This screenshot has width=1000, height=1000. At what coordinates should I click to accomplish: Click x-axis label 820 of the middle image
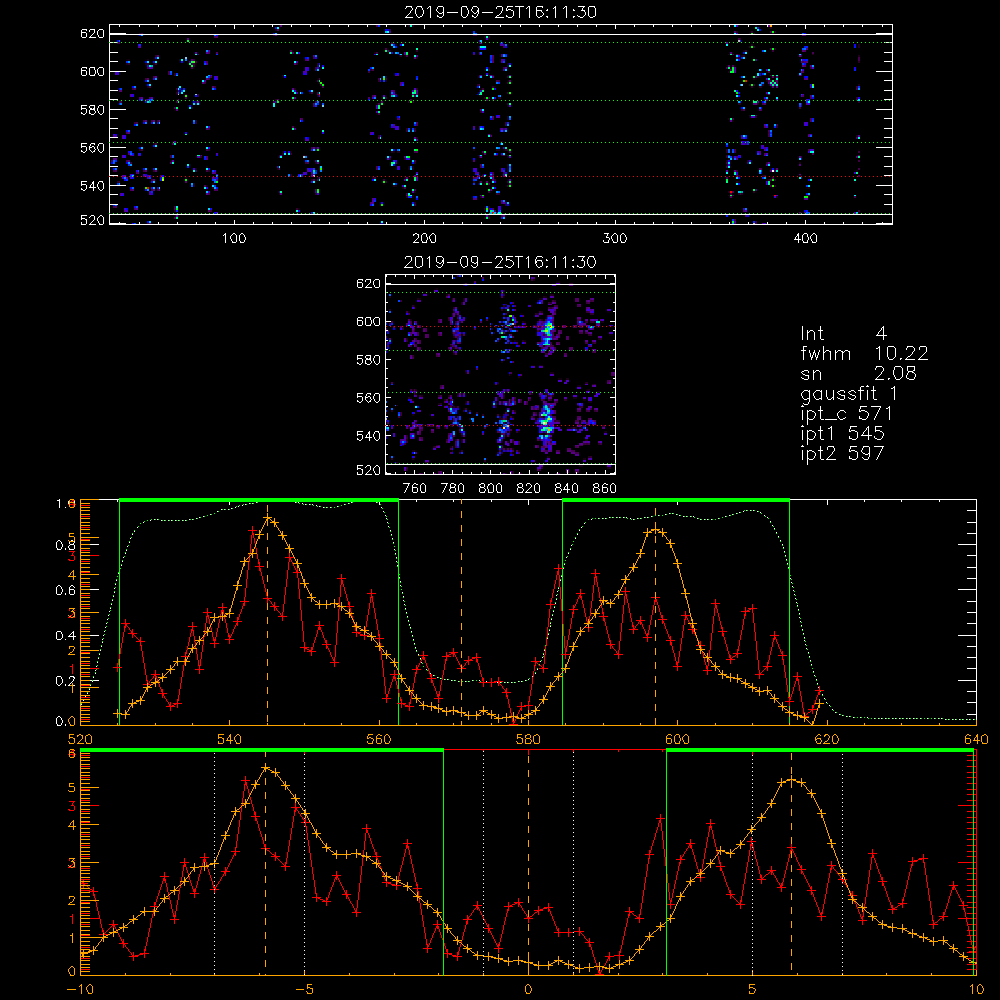529,489
